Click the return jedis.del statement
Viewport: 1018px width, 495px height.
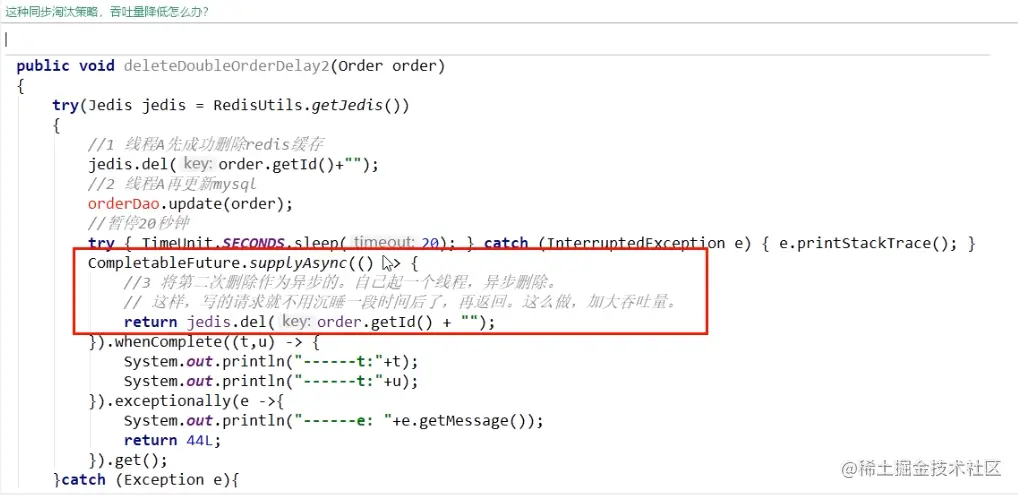tap(309, 322)
